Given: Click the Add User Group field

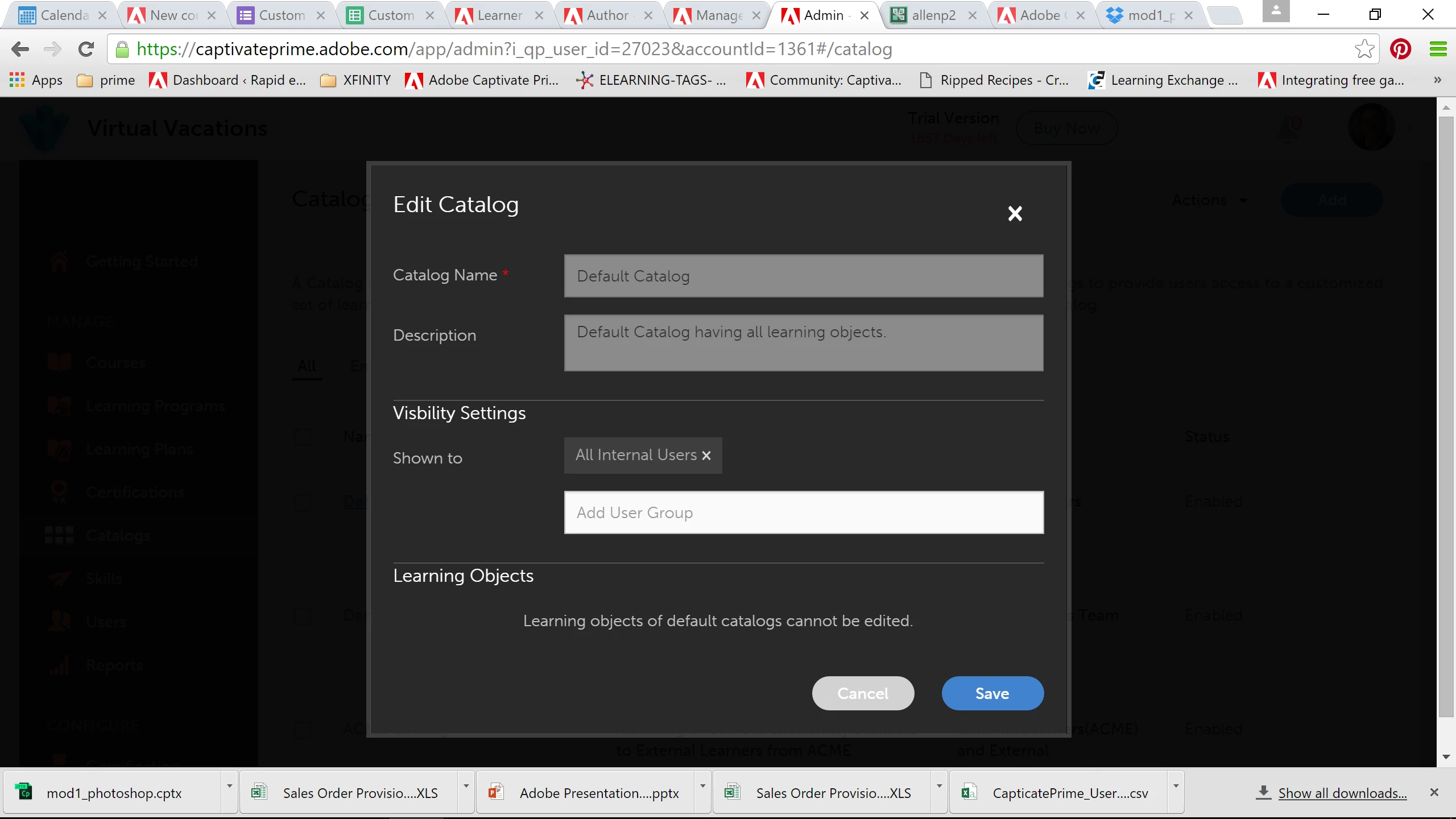Looking at the screenshot, I should coord(804,512).
